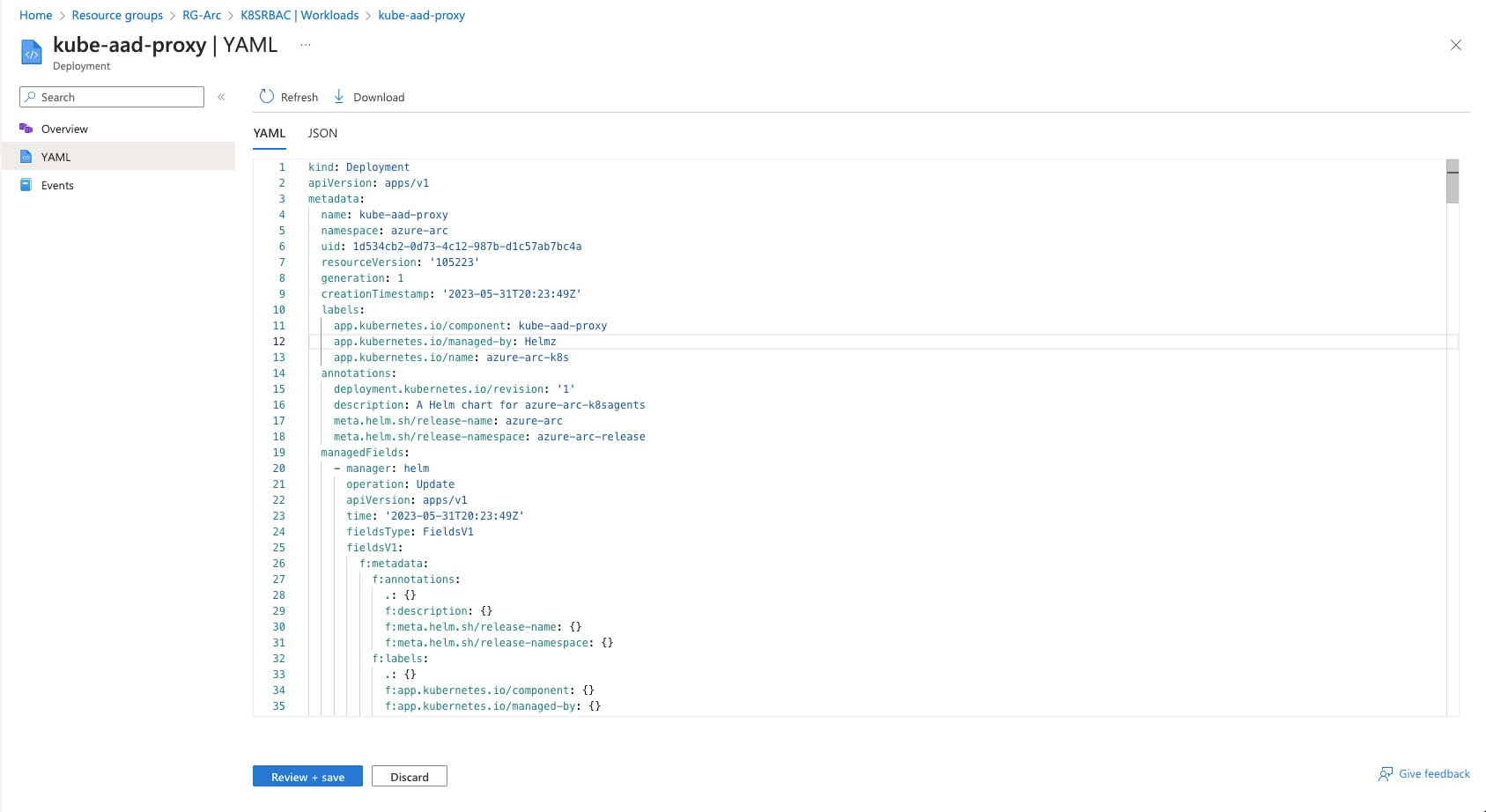Viewport: 1486px width, 812px height.
Task: Click the search magnifier in the sidebar search box
Action: pyautogui.click(x=32, y=97)
